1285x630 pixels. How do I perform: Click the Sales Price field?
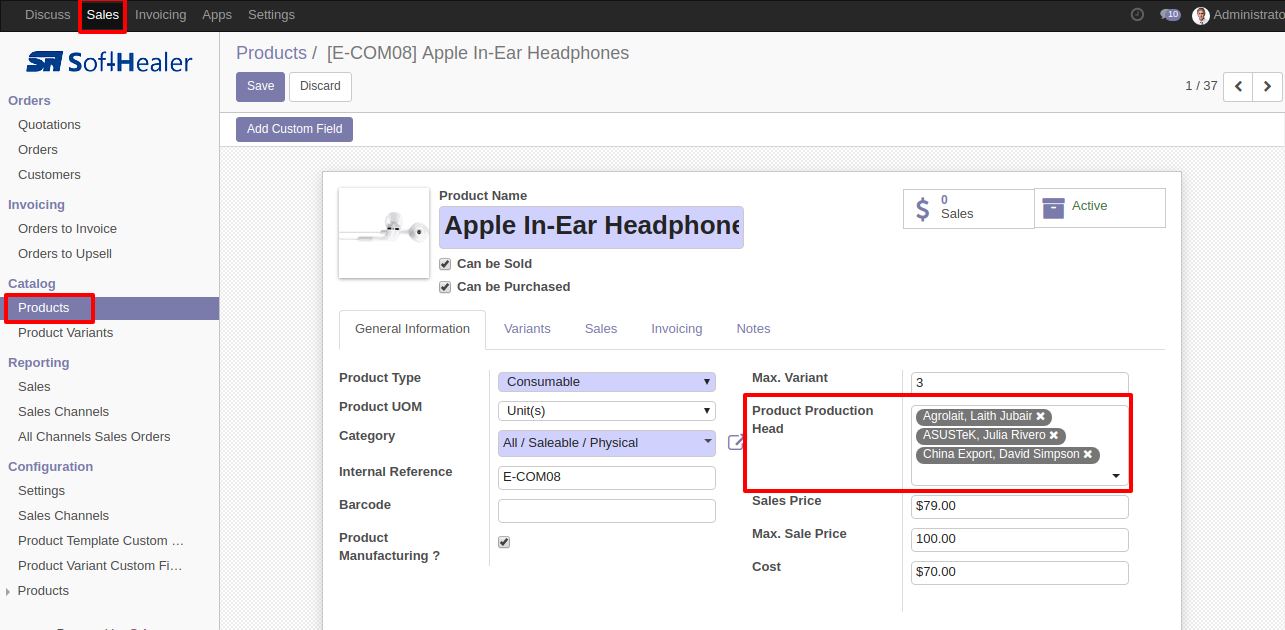coord(1019,506)
